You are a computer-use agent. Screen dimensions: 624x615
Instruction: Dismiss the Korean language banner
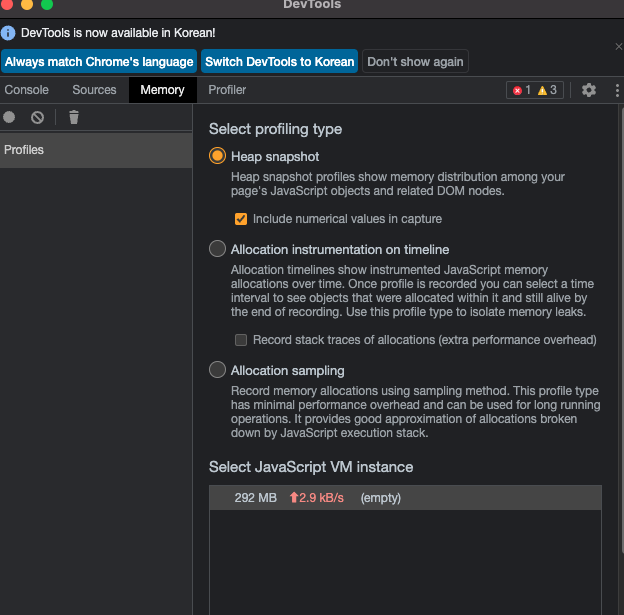click(618, 47)
